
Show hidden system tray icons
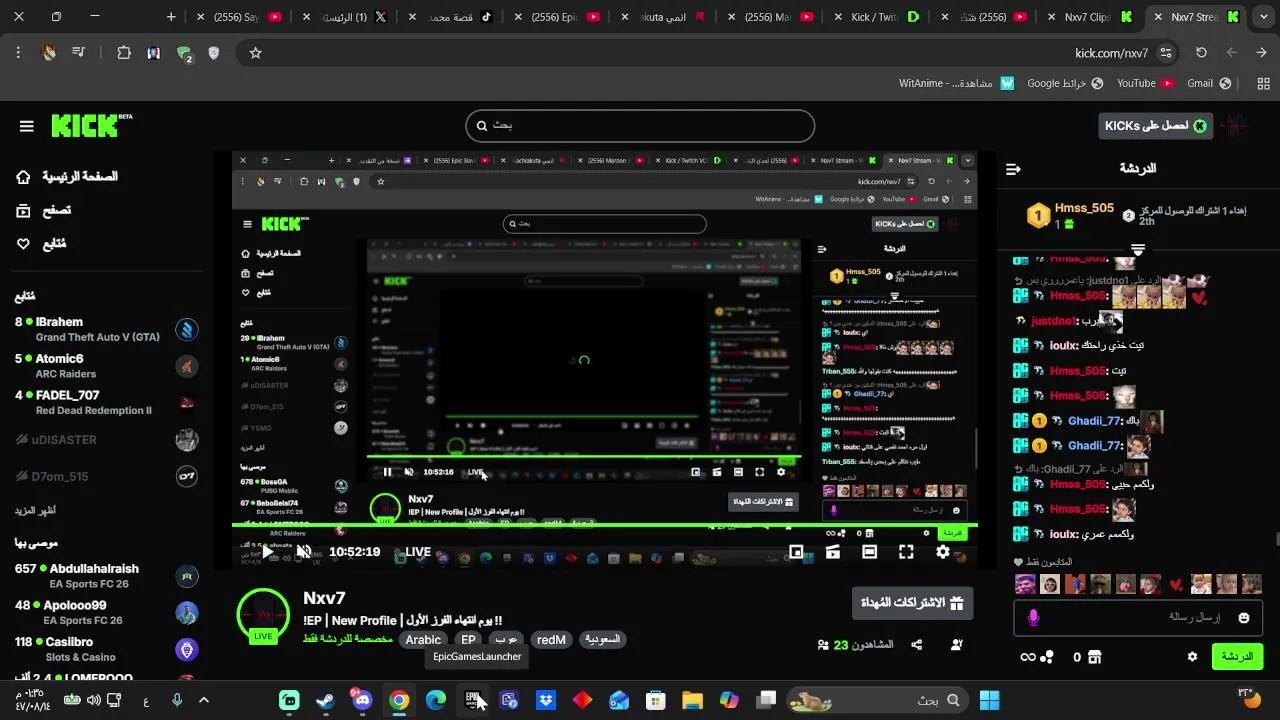203,700
